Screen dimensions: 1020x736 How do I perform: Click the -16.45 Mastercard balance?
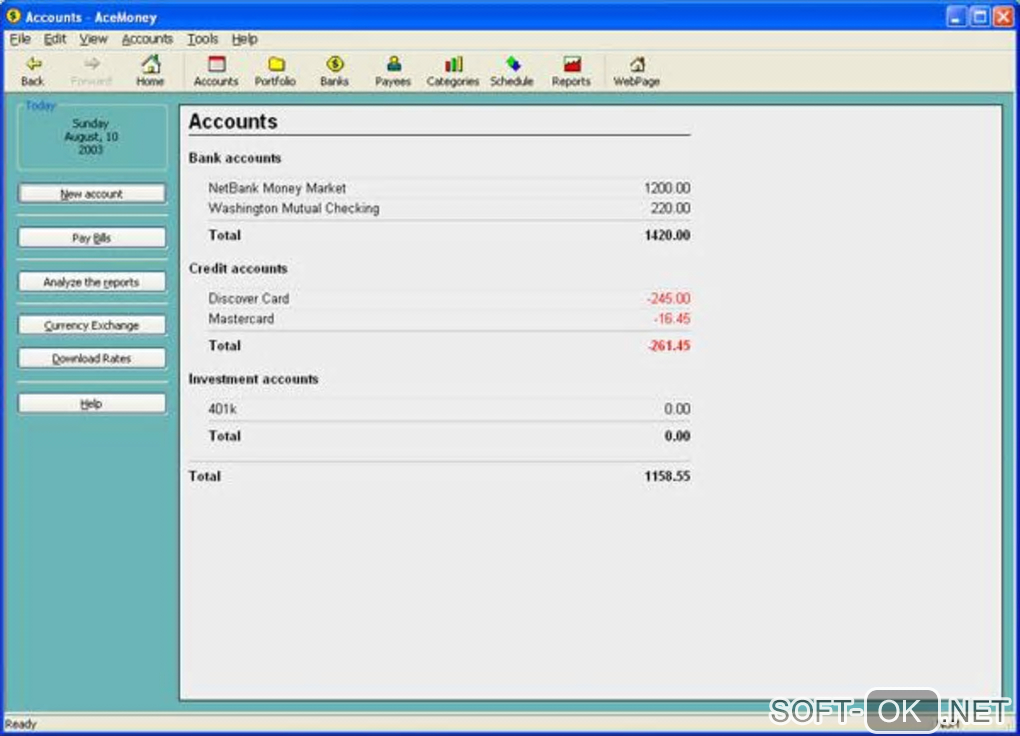coord(672,319)
